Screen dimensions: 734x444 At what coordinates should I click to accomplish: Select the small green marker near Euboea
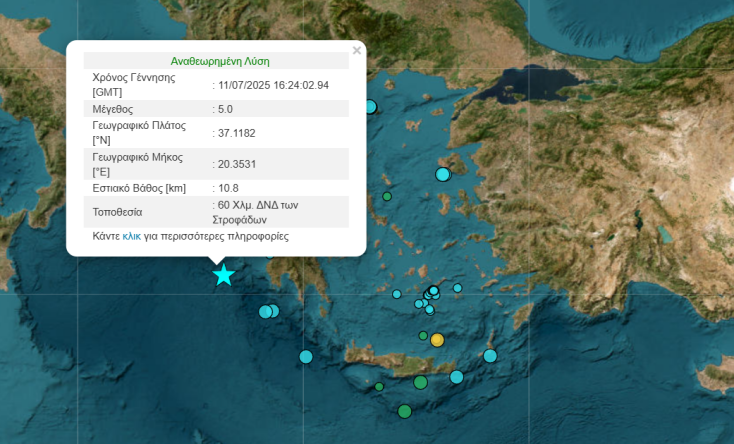pos(387,196)
